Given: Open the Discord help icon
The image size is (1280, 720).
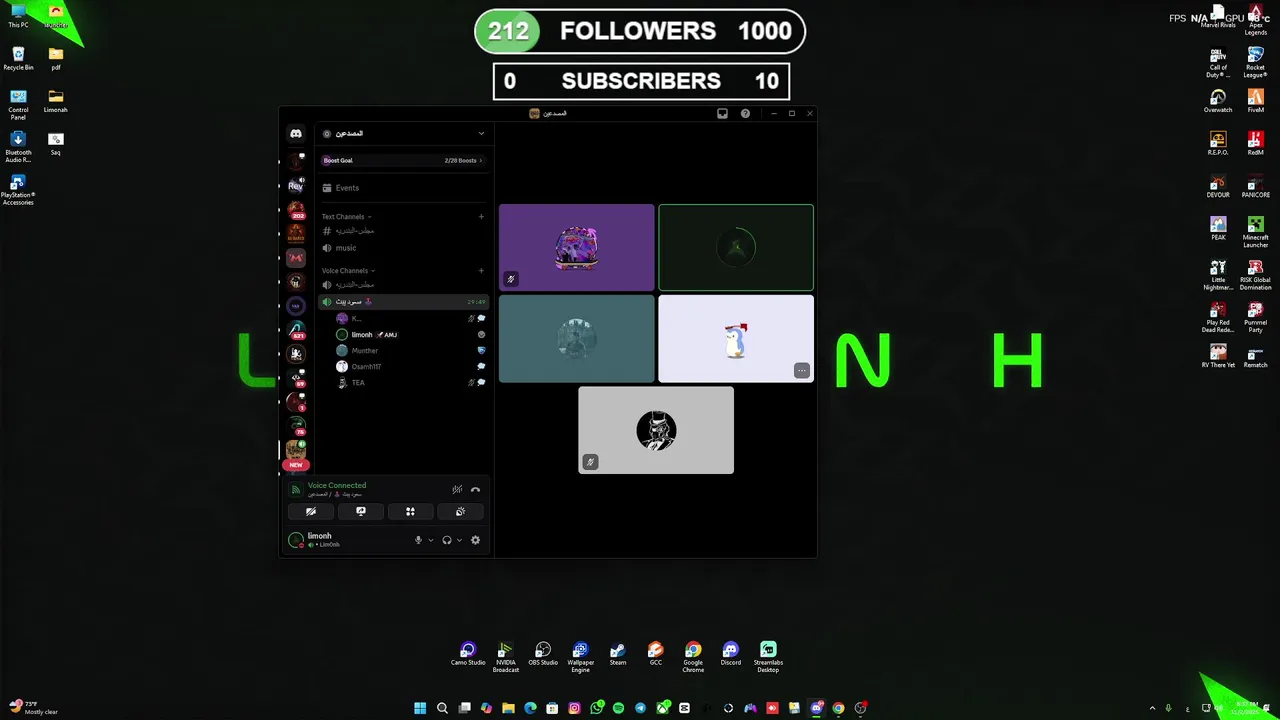Looking at the screenshot, I should pyautogui.click(x=745, y=114).
